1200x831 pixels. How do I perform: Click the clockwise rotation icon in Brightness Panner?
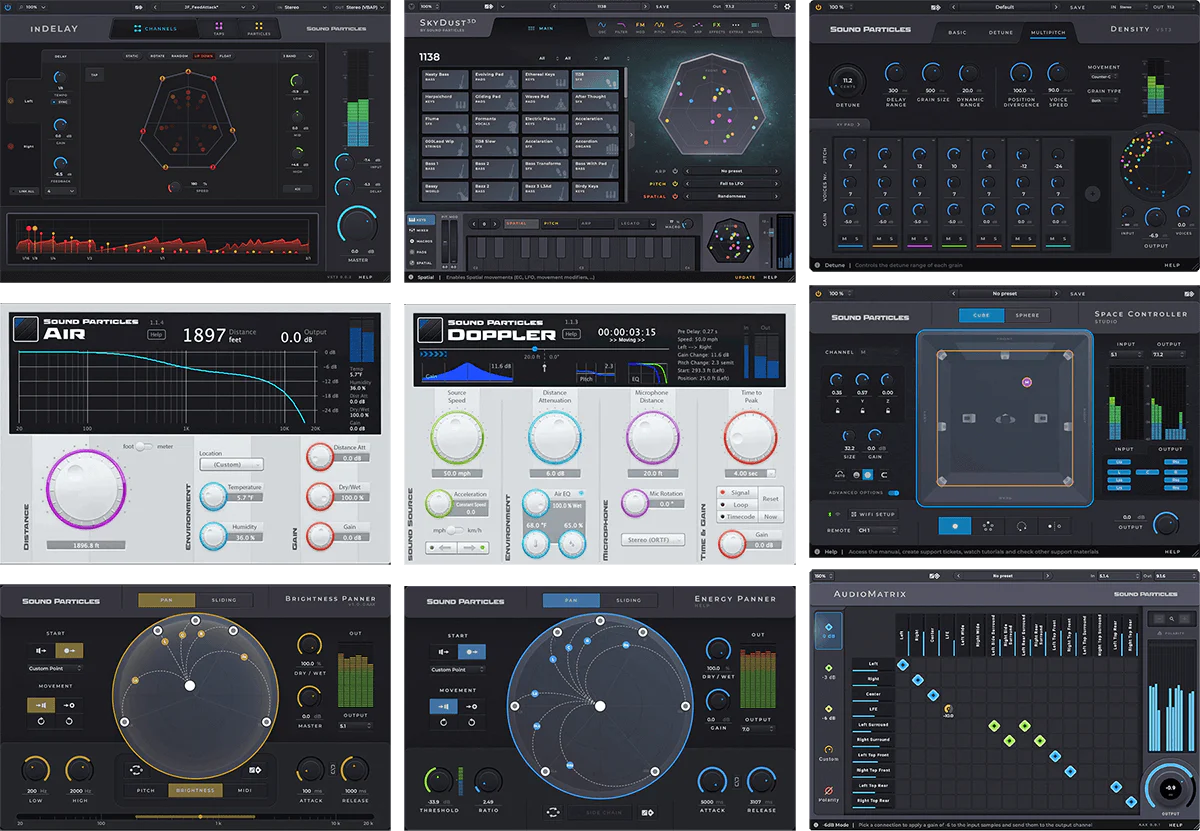[x=42, y=720]
